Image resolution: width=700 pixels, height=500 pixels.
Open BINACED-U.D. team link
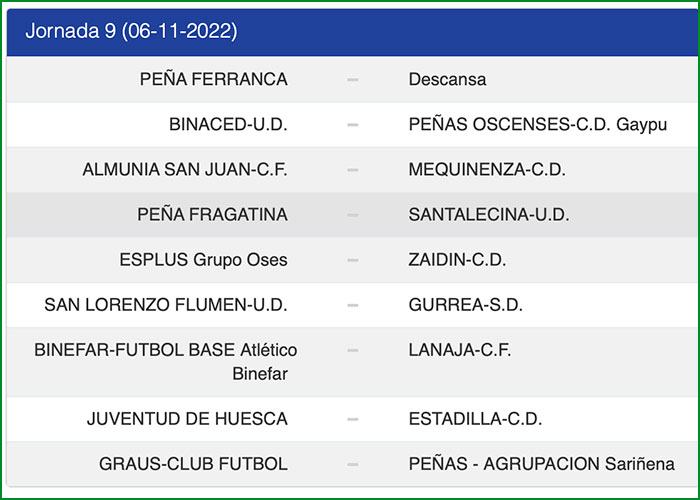(x=228, y=125)
